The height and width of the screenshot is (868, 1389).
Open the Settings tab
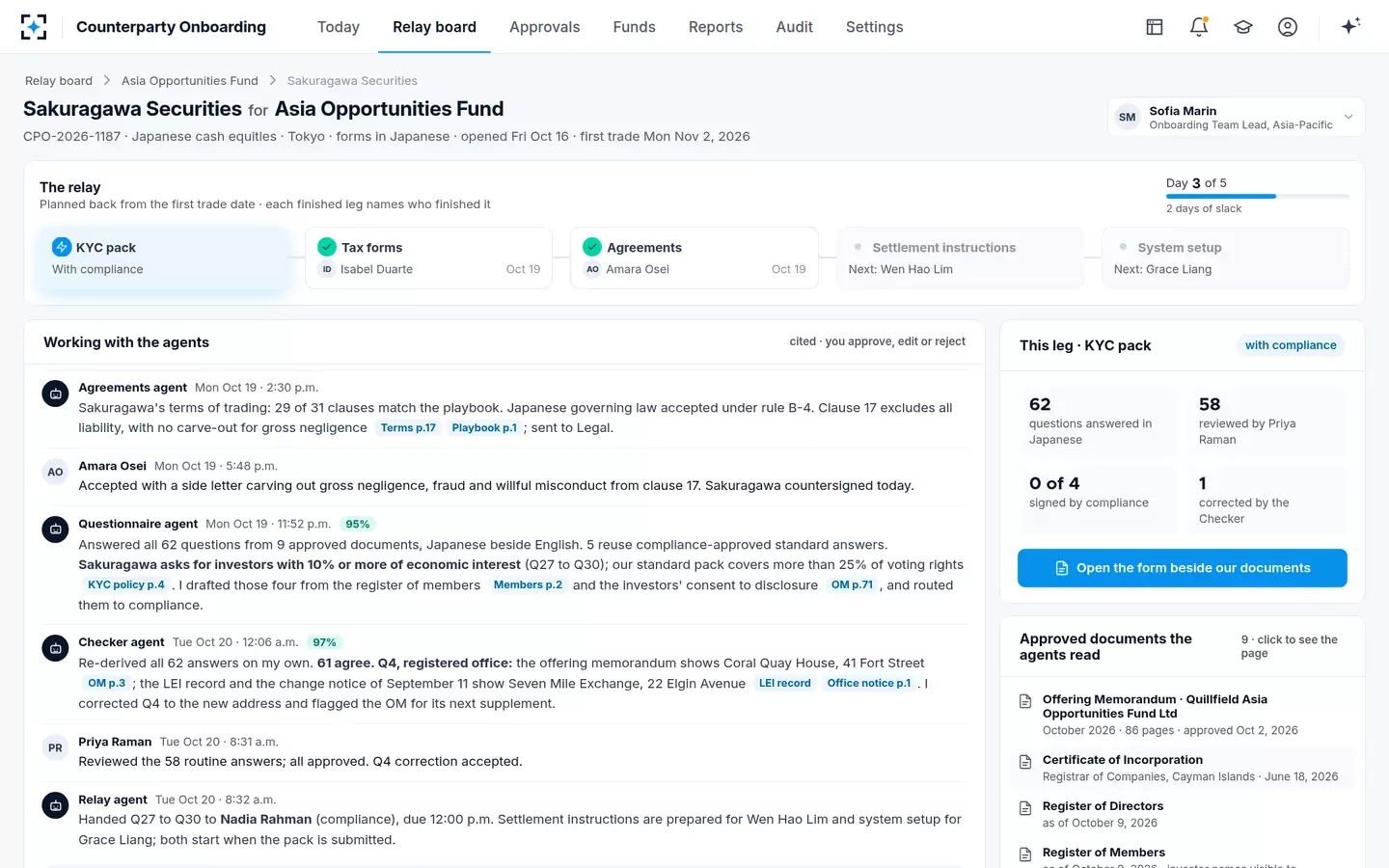[x=875, y=27]
